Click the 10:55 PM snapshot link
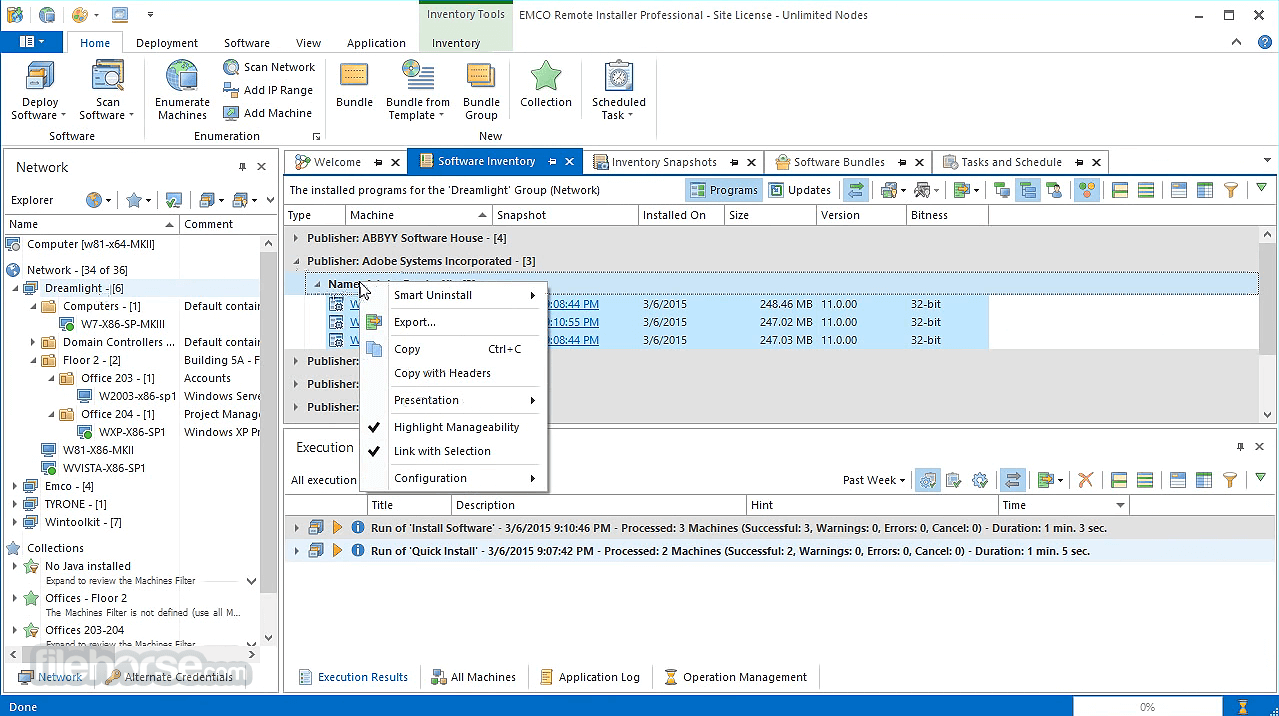This screenshot has height=716, width=1279. coord(574,322)
